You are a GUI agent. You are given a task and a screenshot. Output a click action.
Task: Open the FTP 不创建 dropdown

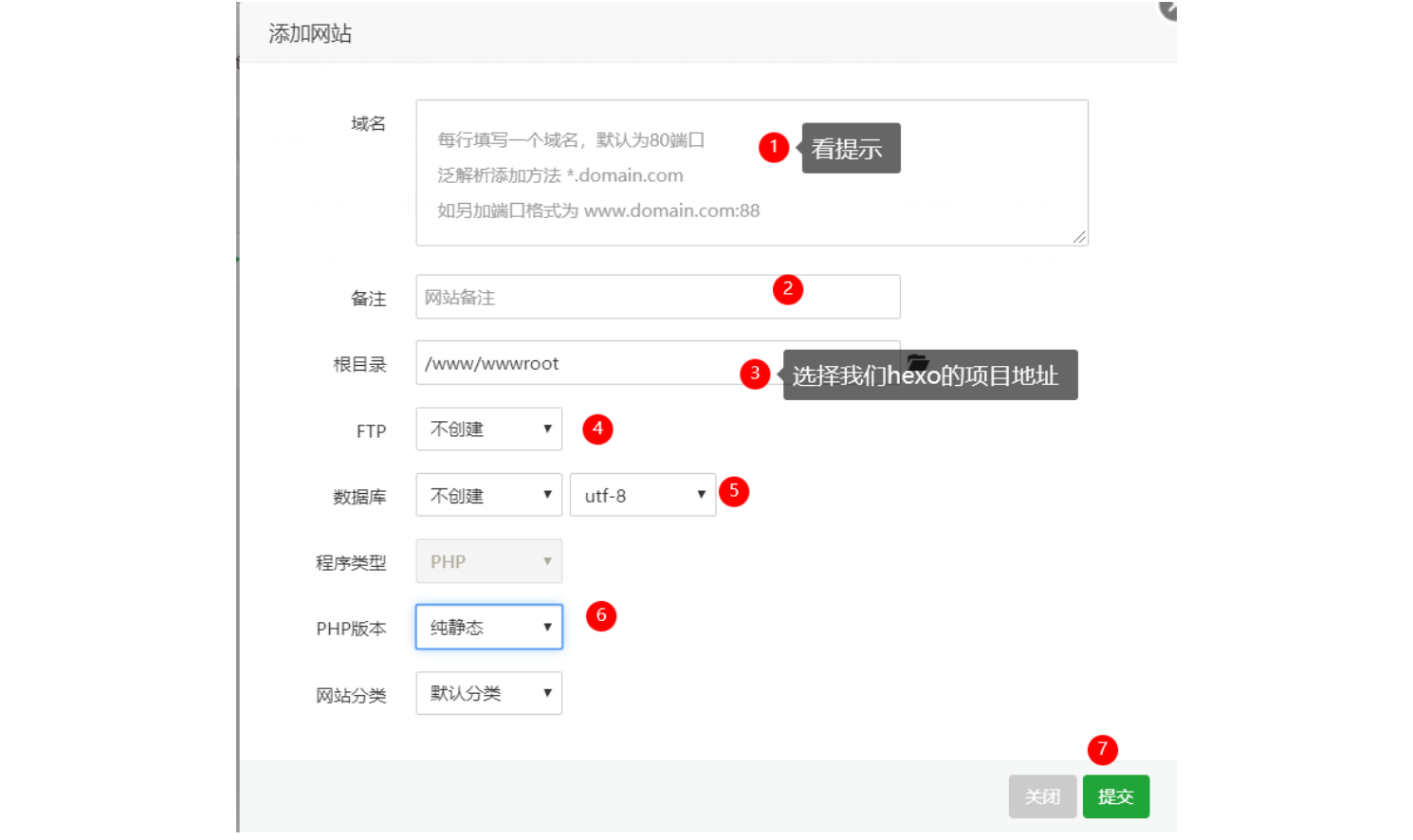coord(488,429)
